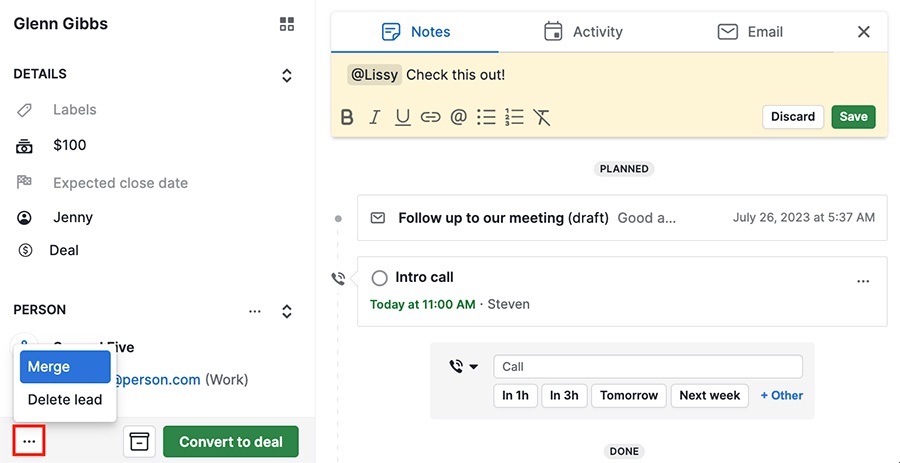This screenshot has height=463, width=900.
Task: Save the note
Action: pos(854,116)
